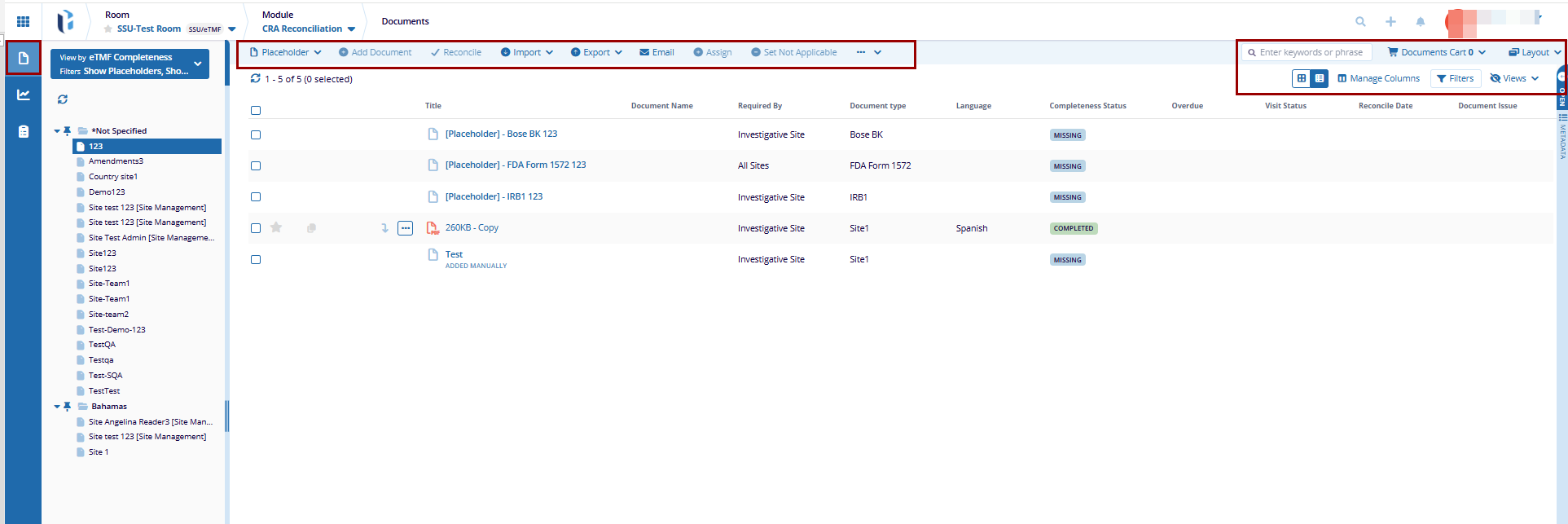Screen dimensions: 1568x524
Task: Open the CRA Reconciliation module menu
Action: coord(309,29)
